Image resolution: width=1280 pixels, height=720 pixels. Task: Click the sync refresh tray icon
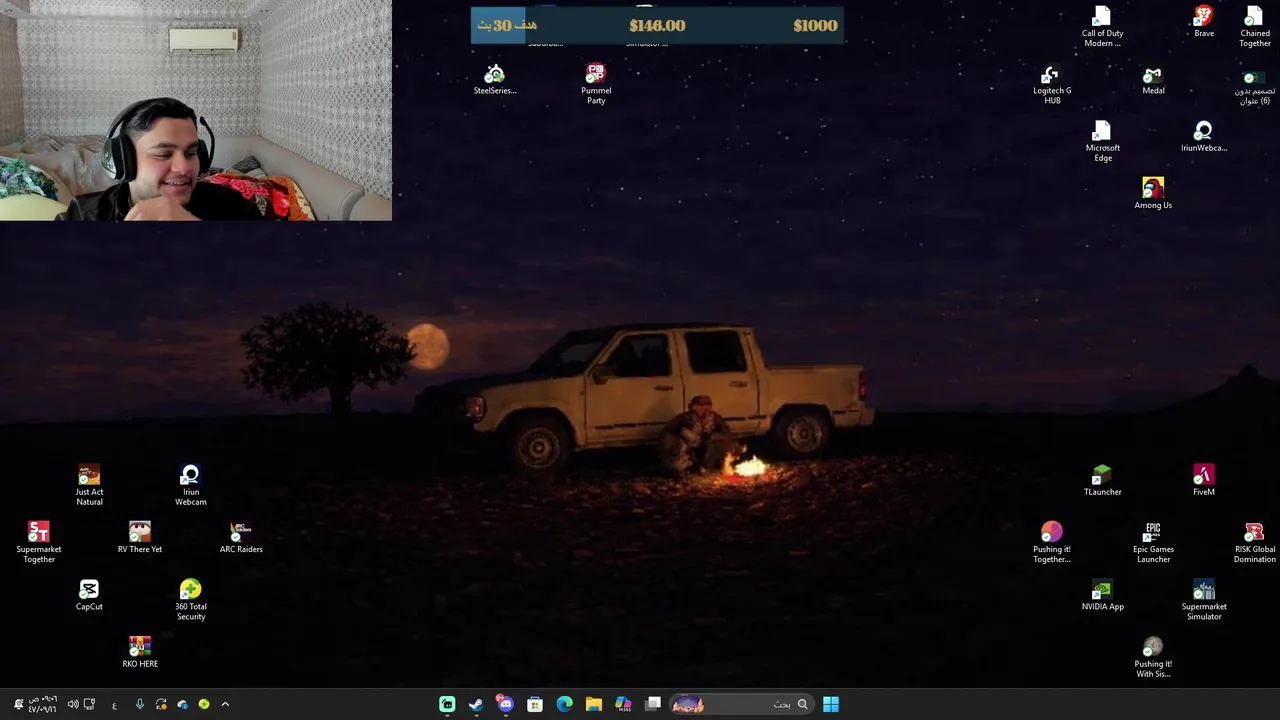click(x=161, y=704)
